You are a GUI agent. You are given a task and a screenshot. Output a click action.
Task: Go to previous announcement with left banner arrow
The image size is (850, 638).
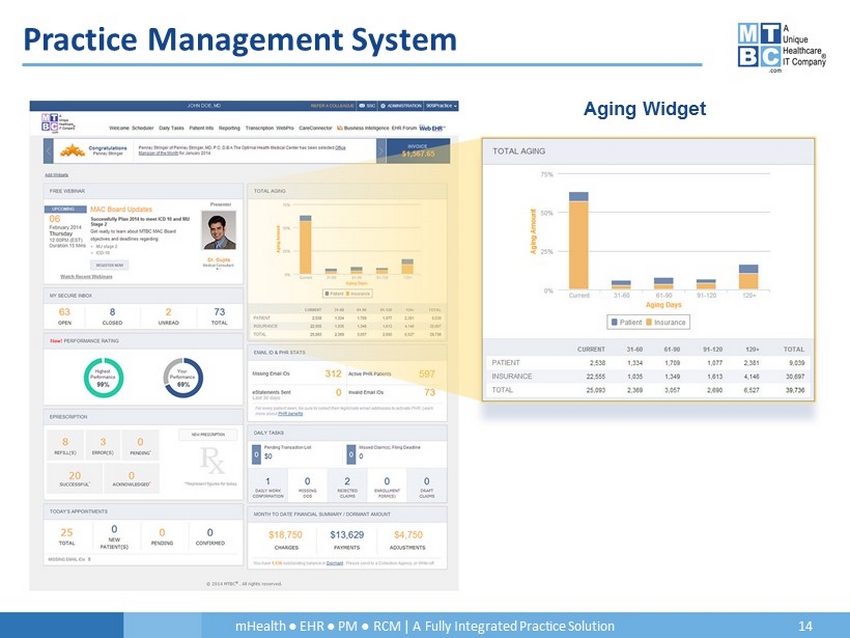coord(48,151)
